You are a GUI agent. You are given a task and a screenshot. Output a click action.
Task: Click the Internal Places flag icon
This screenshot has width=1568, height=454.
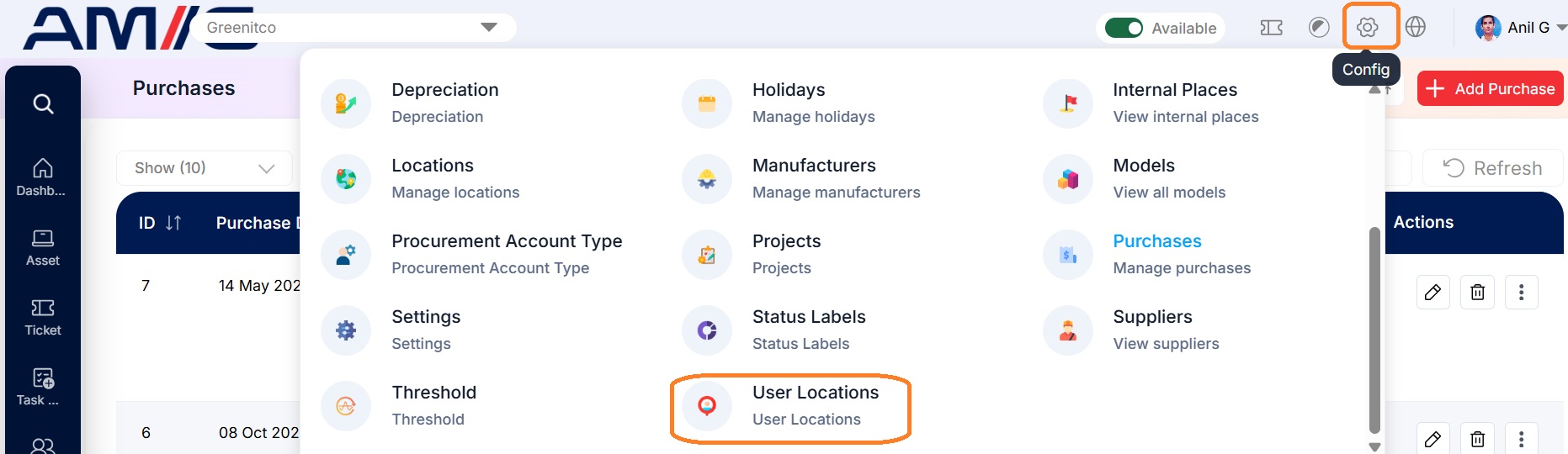point(1068,103)
